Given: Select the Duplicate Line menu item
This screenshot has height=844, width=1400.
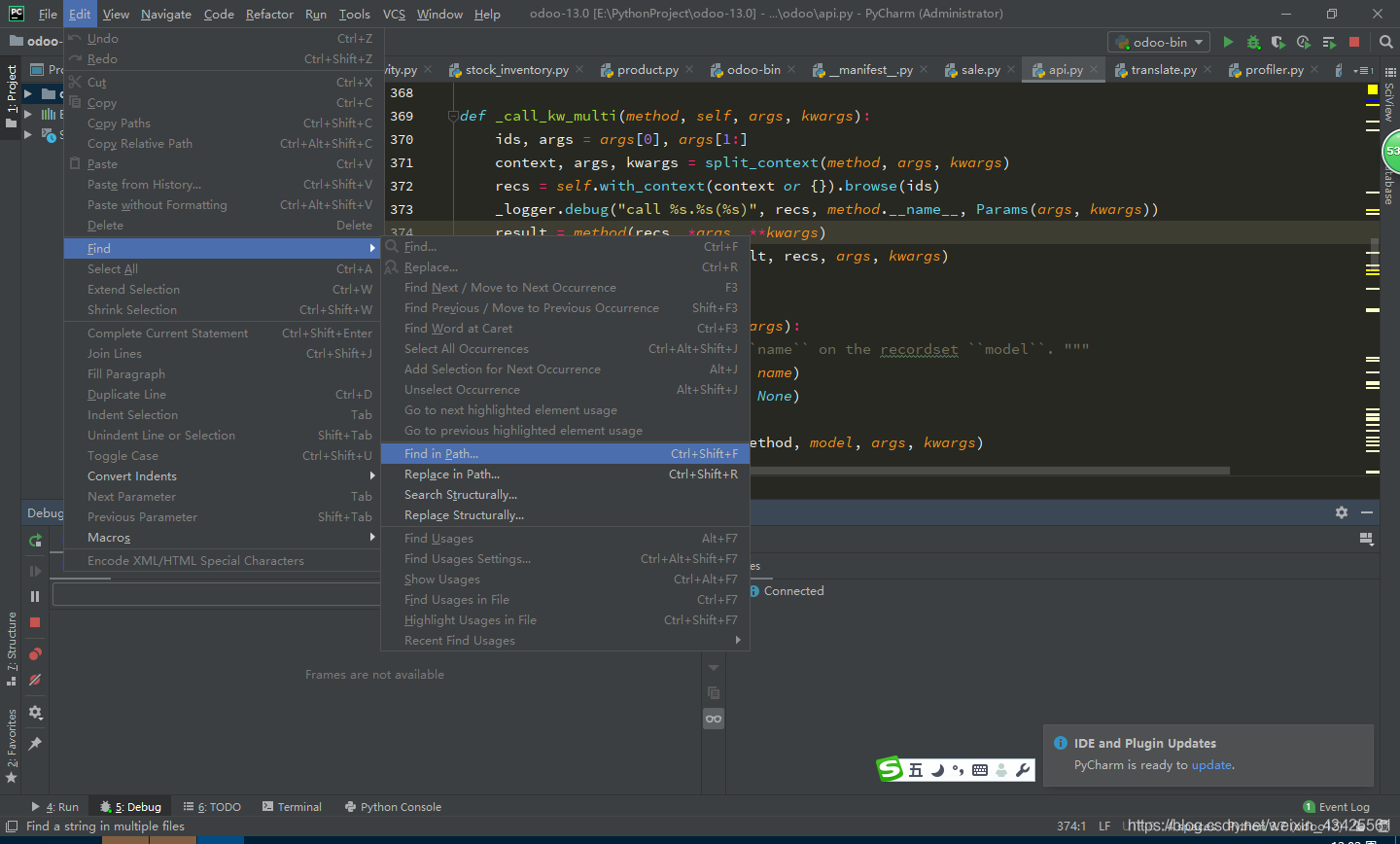Looking at the screenshot, I should pos(222,395).
